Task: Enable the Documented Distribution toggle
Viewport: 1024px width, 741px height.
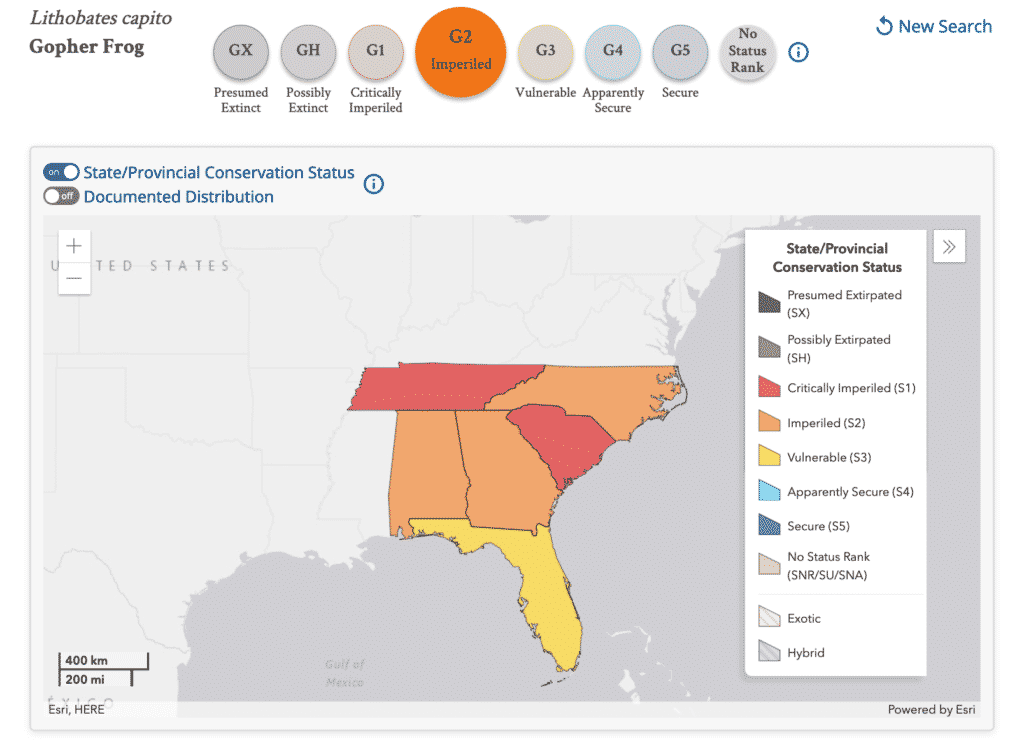Action: click(x=61, y=197)
